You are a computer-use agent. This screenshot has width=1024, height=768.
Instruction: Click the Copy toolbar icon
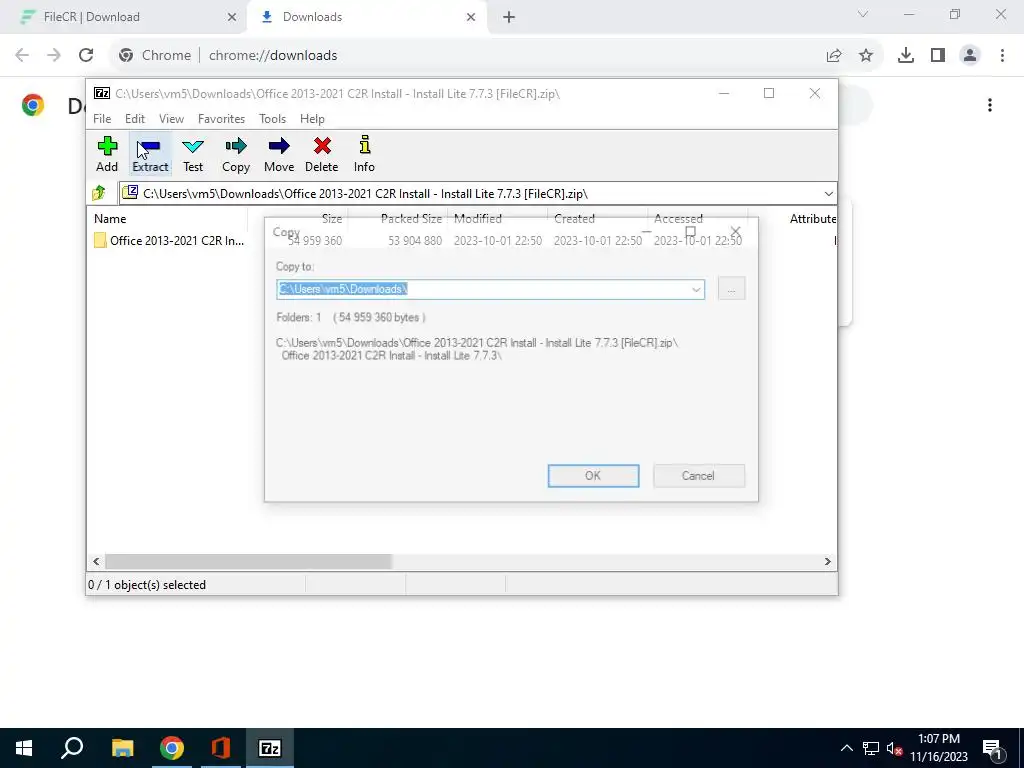(x=236, y=154)
